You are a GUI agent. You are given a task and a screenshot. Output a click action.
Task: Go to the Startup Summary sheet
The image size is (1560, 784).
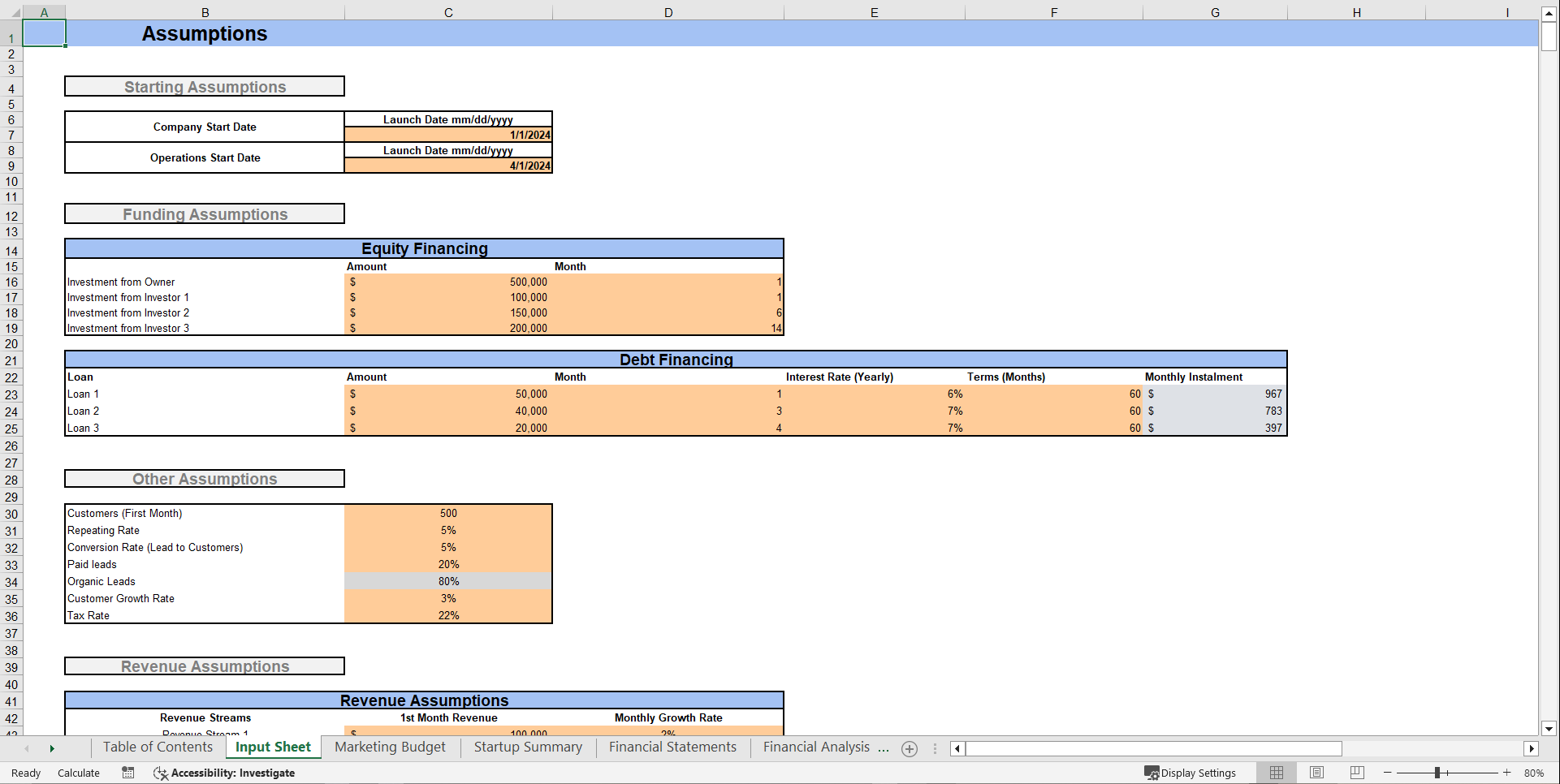point(527,747)
